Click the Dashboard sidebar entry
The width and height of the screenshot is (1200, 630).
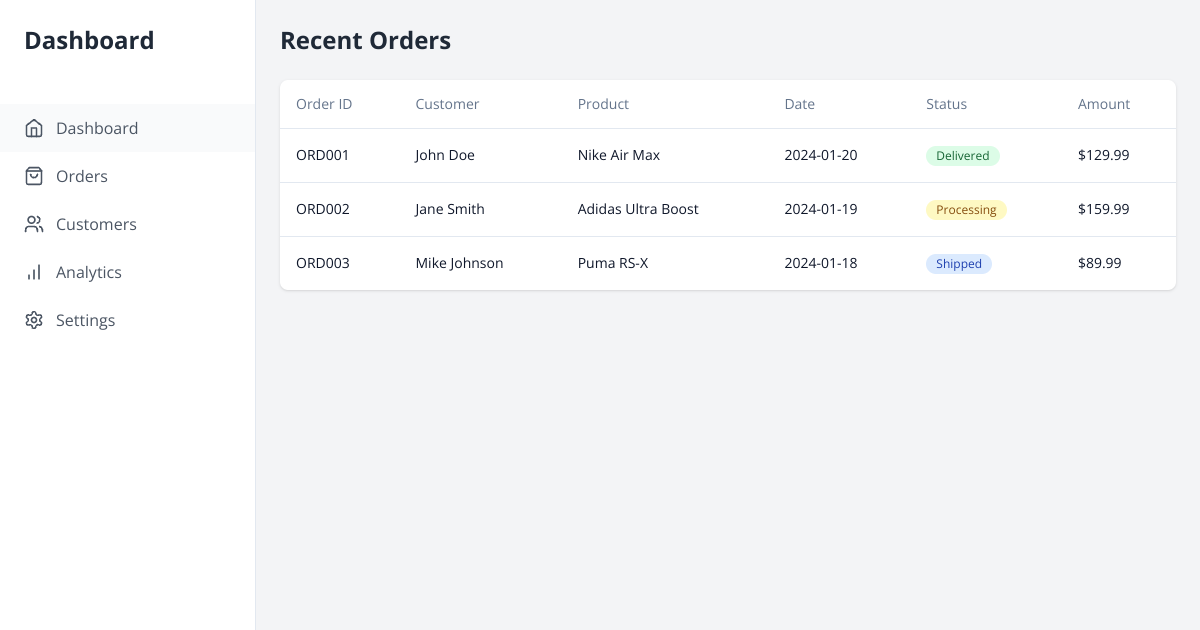point(97,128)
